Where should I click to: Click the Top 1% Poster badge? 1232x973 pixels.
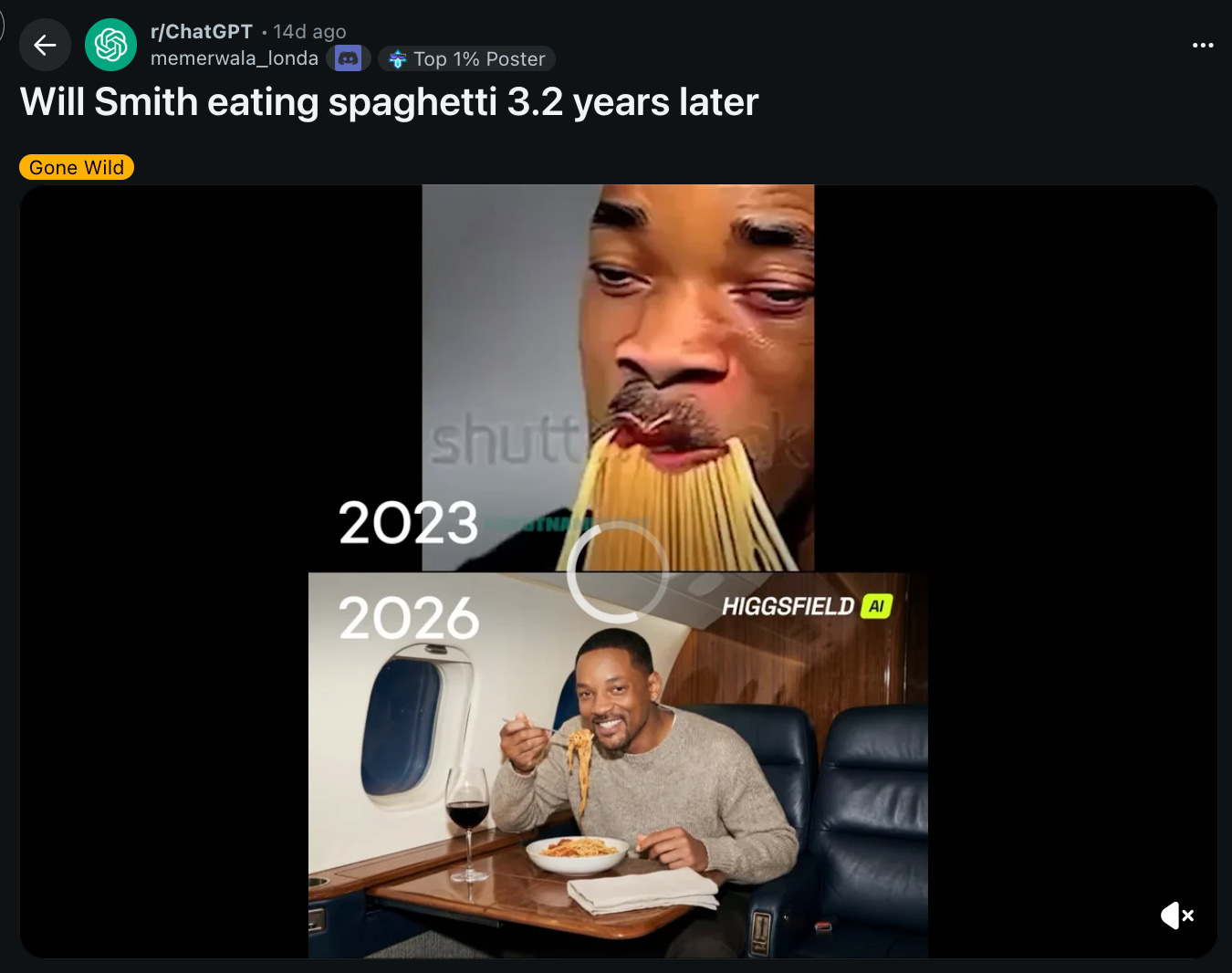click(466, 58)
